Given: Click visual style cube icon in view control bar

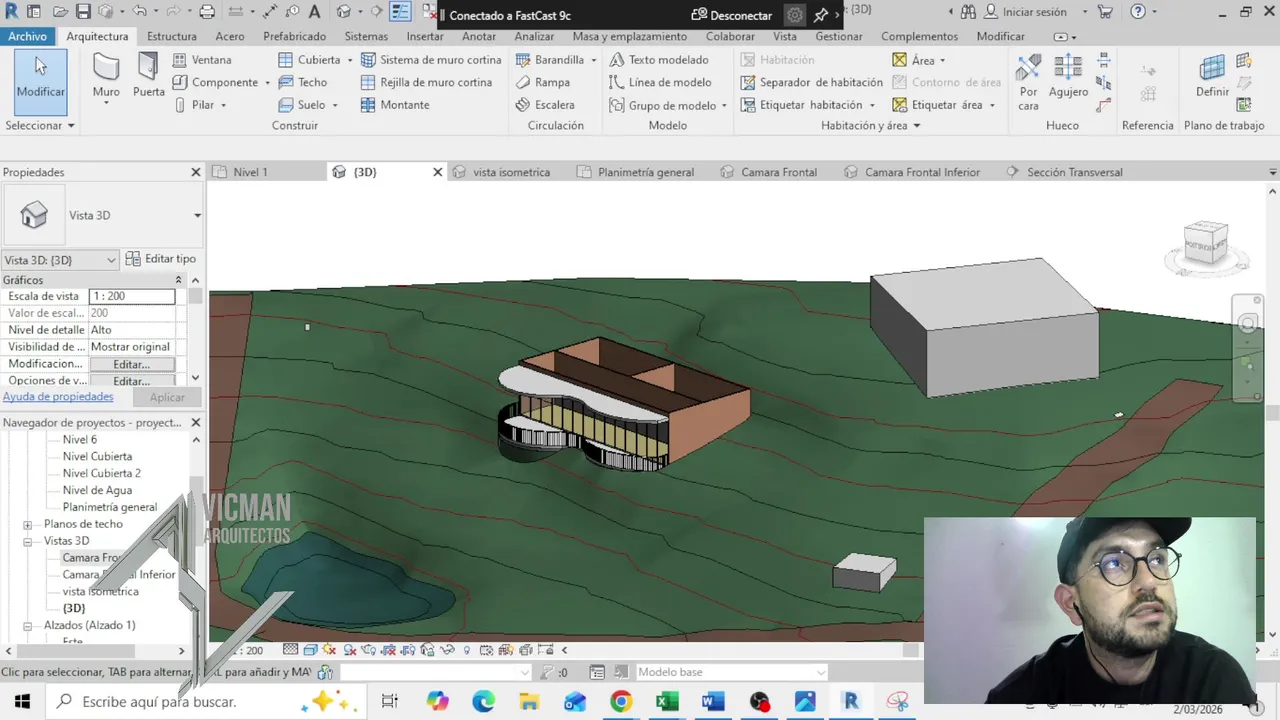Looking at the screenshot, I should (x=311, y=650).
